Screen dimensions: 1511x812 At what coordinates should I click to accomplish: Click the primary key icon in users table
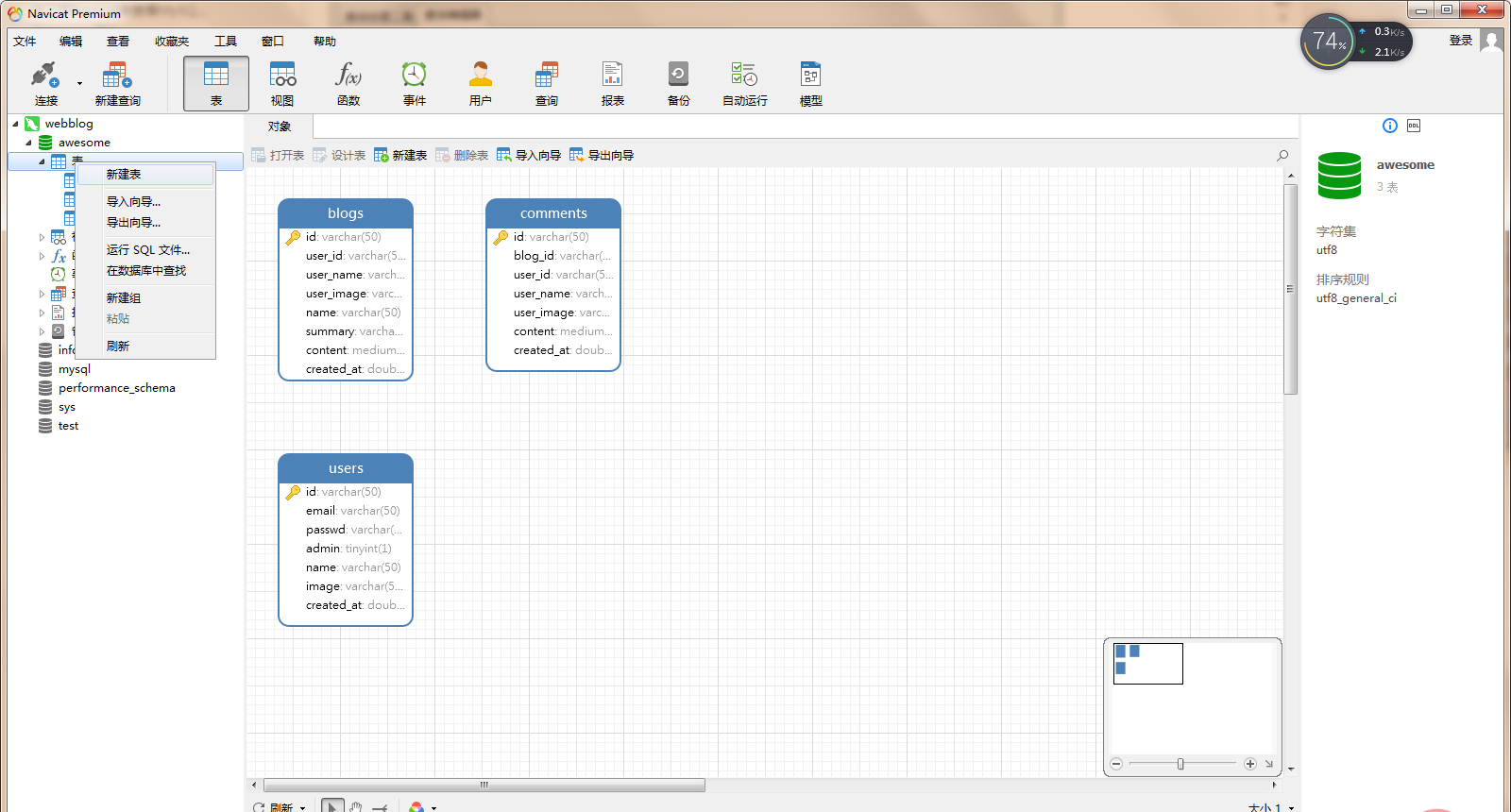pos(293,492)
